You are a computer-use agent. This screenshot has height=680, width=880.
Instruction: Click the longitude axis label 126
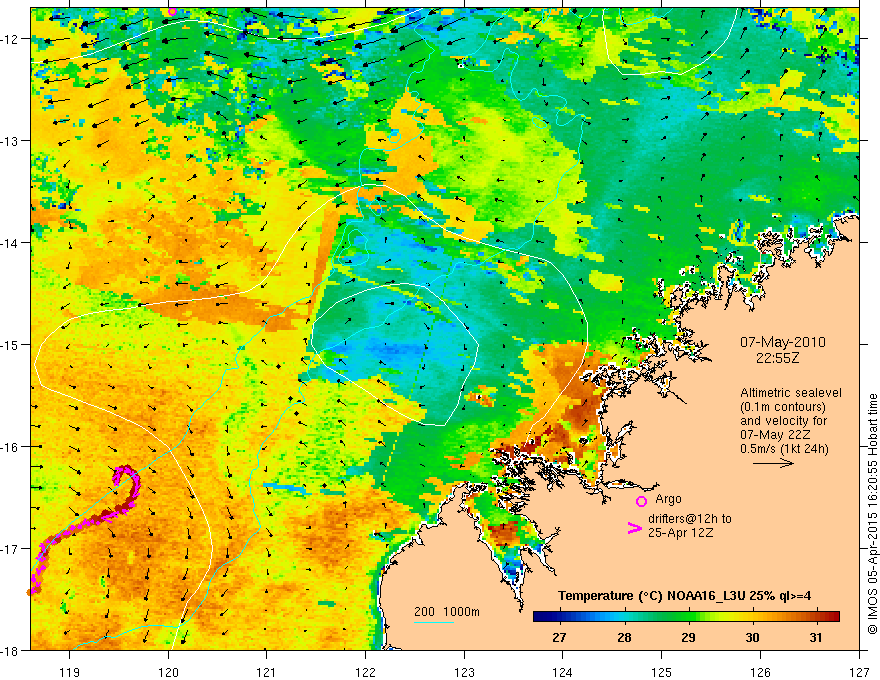[x=760, y=672]
